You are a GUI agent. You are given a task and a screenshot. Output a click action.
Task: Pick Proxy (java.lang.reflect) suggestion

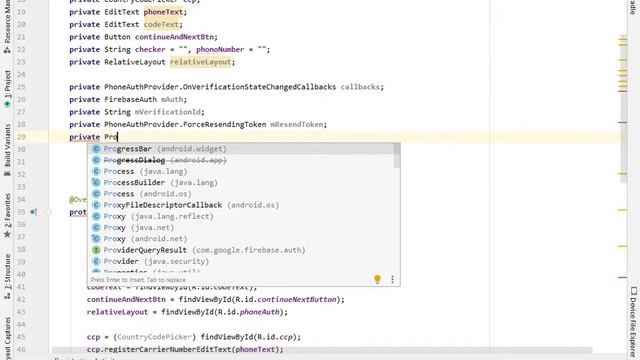(241, 216)
